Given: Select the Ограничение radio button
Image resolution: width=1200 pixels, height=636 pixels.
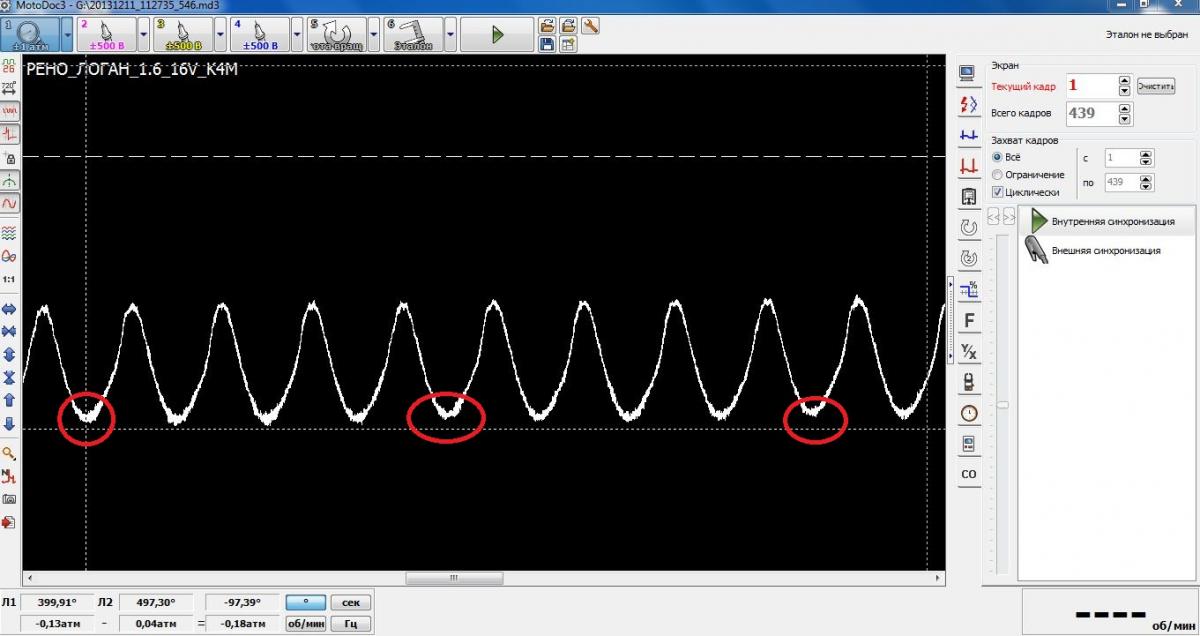Looking at the screenshot, I should (997, 174).
